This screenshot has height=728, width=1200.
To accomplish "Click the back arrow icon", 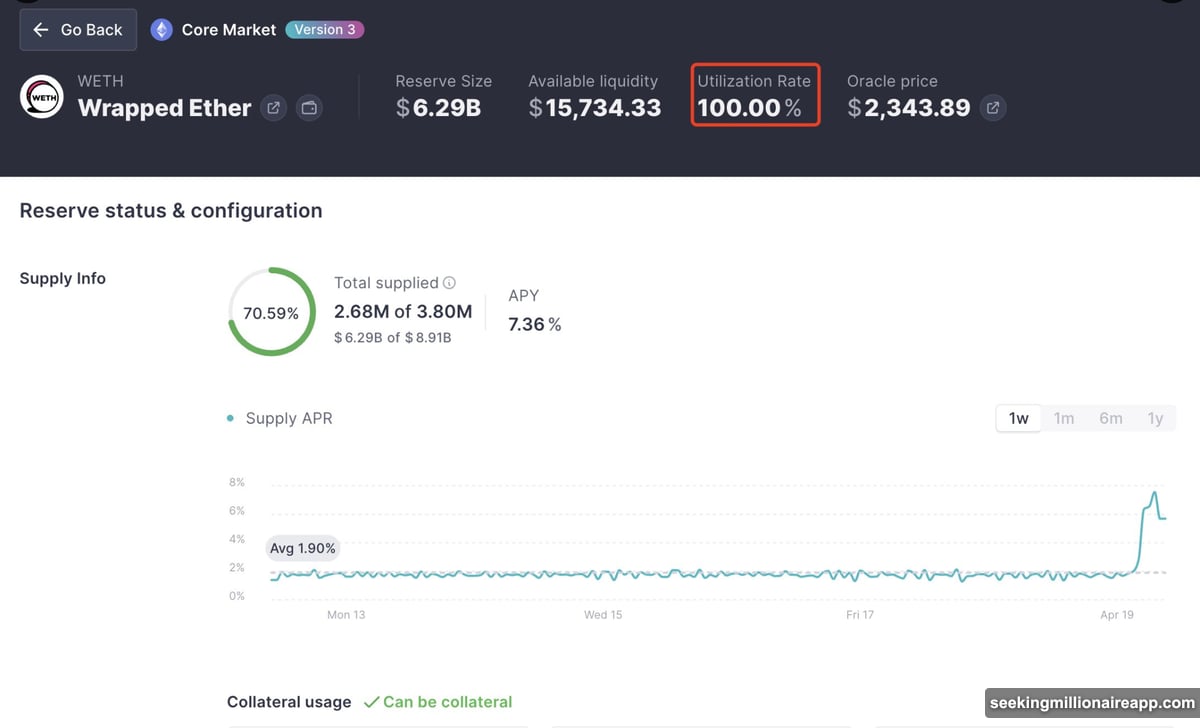I will [41, 29].
